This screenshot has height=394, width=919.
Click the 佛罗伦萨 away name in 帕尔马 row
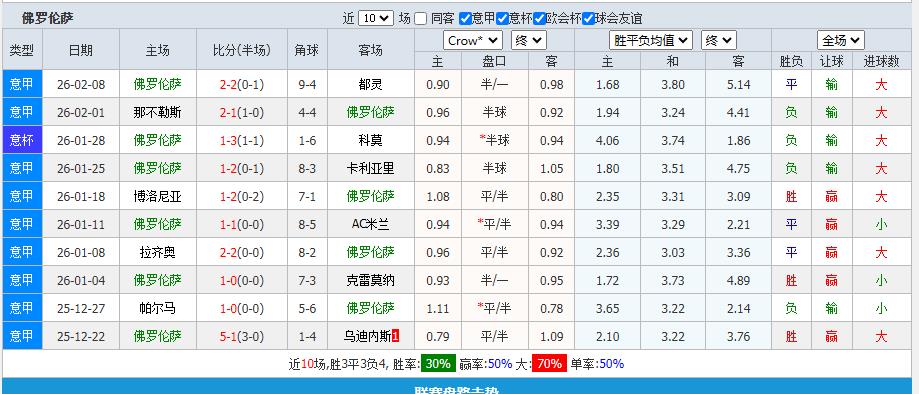point(370,308)
